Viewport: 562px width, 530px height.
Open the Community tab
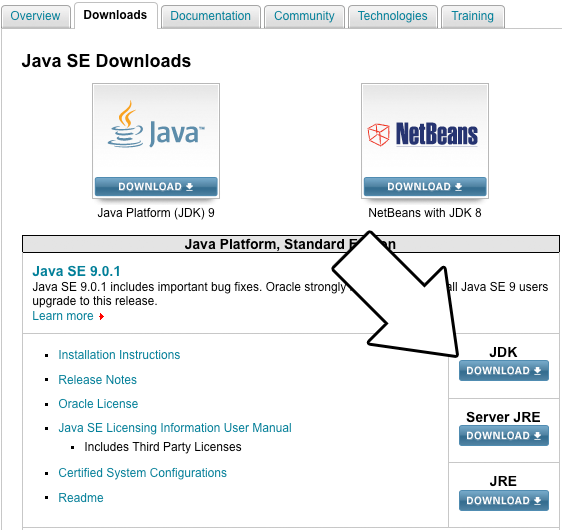(304, 16)
